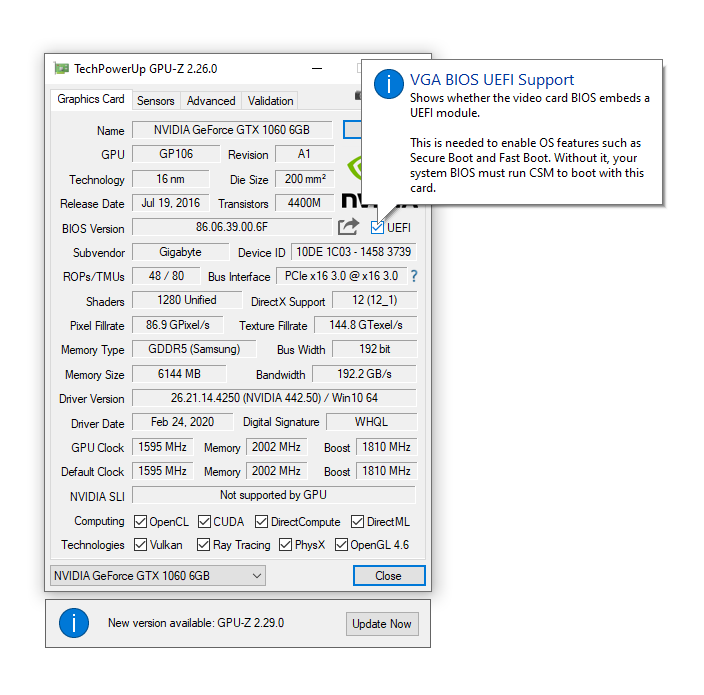Click the Release Date field Jul 19, 2016
The height and width of the screenshot is (695, 704).
[x=171, y=203]
